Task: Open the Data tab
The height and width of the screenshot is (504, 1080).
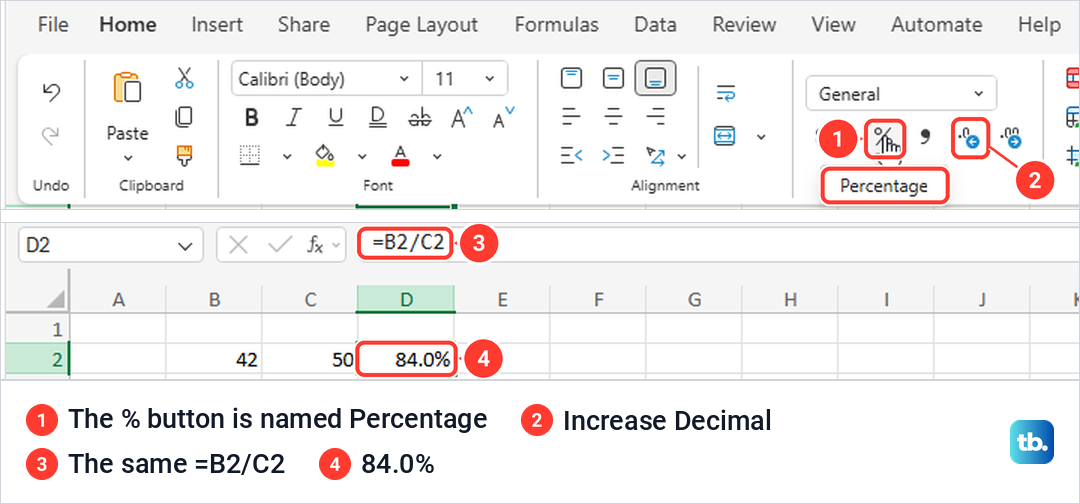Action: point(655,25)
